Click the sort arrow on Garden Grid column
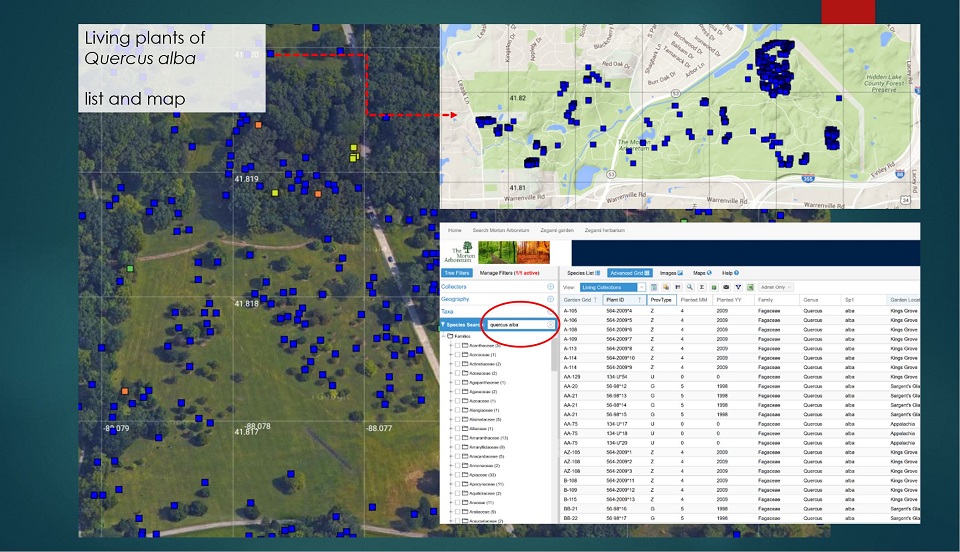The image size is (960, 552). (x=595, y=300)
